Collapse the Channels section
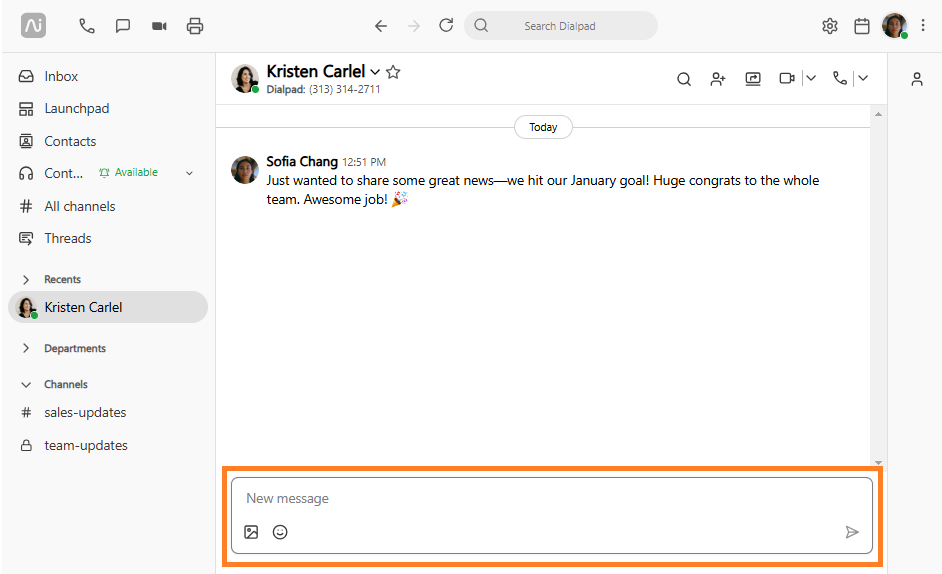The height and width of the screenshot is (574, 942). tap(26, 385)
